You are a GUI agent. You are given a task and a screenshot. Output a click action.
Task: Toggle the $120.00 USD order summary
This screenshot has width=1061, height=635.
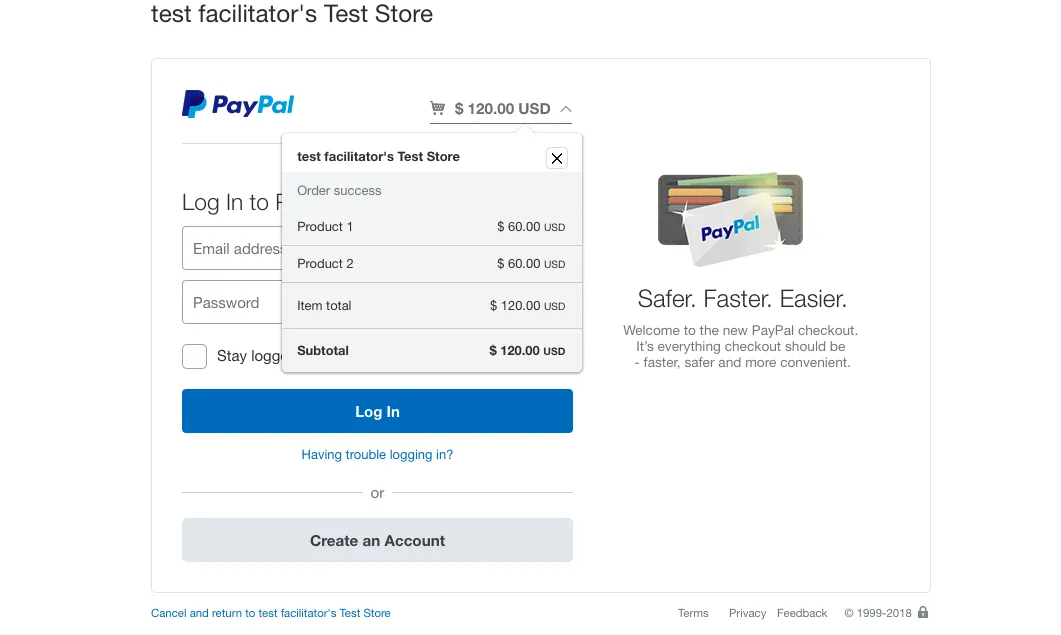pos(502,109)
